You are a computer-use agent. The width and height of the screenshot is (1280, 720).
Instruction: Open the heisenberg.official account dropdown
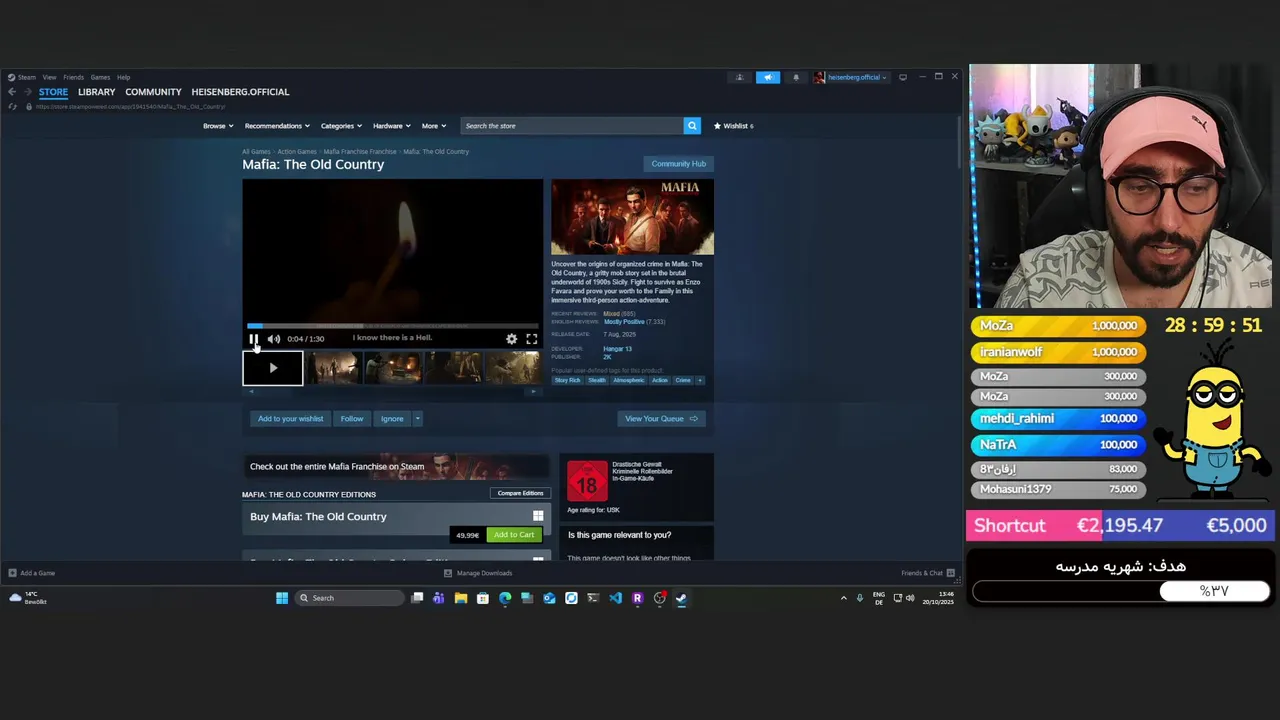pos(850,77)
